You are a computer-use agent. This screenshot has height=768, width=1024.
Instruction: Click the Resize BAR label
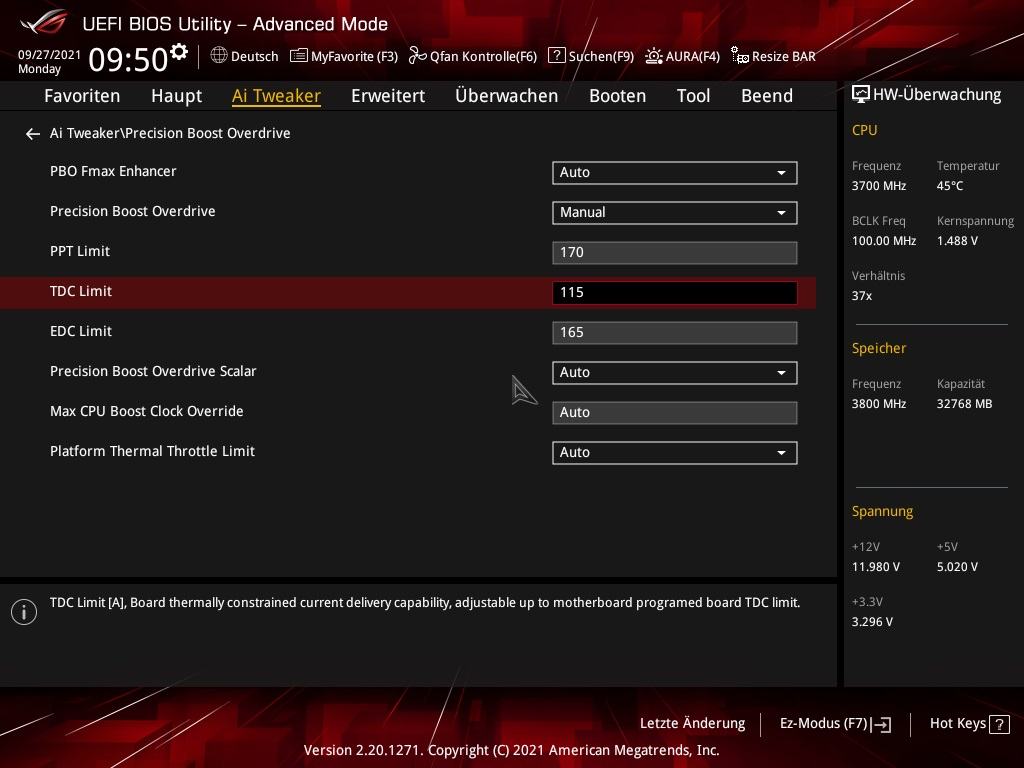click(x=784, y=56)
